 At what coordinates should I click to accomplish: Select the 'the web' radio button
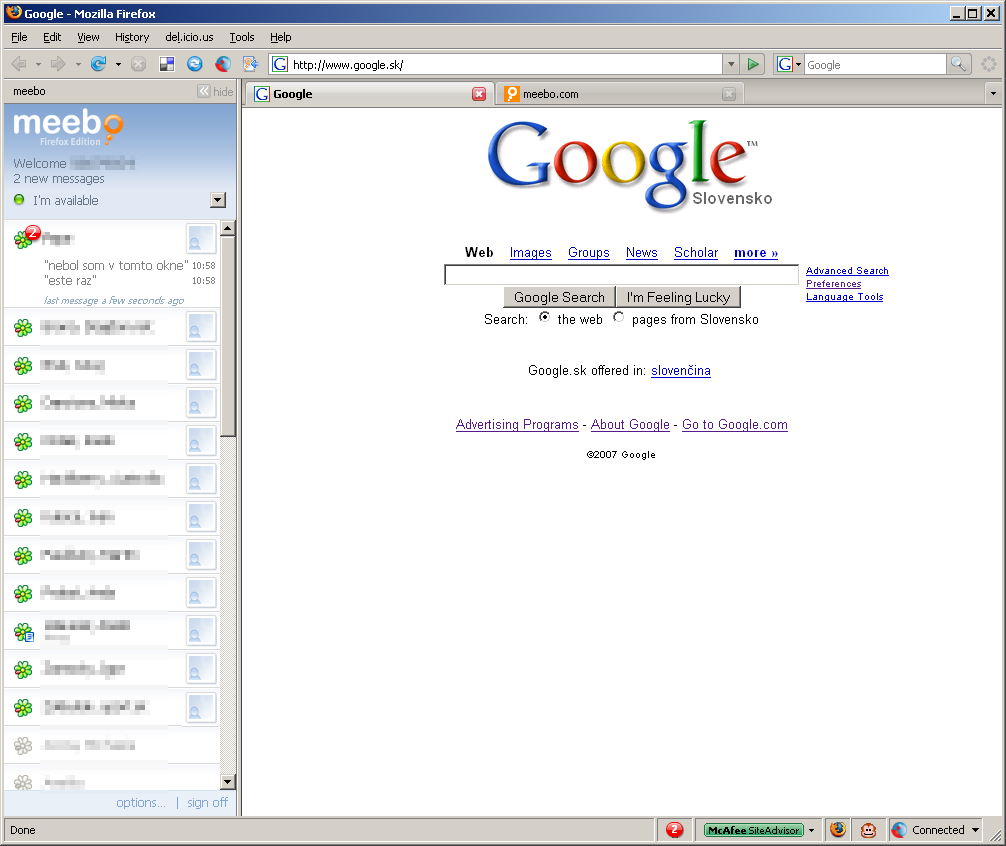pyautogui.click(x=544, y=317)
